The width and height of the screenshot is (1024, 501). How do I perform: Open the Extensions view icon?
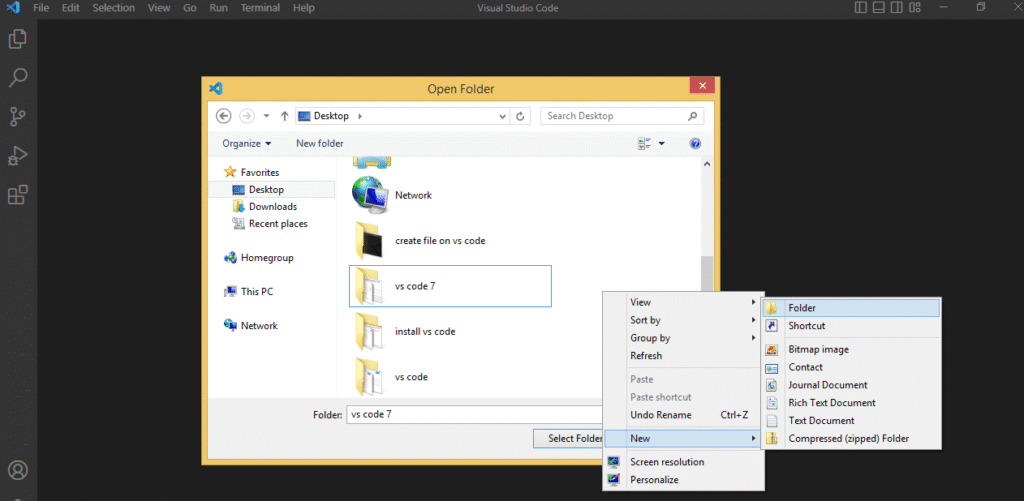pyautogui.click(x=18, y=195)
